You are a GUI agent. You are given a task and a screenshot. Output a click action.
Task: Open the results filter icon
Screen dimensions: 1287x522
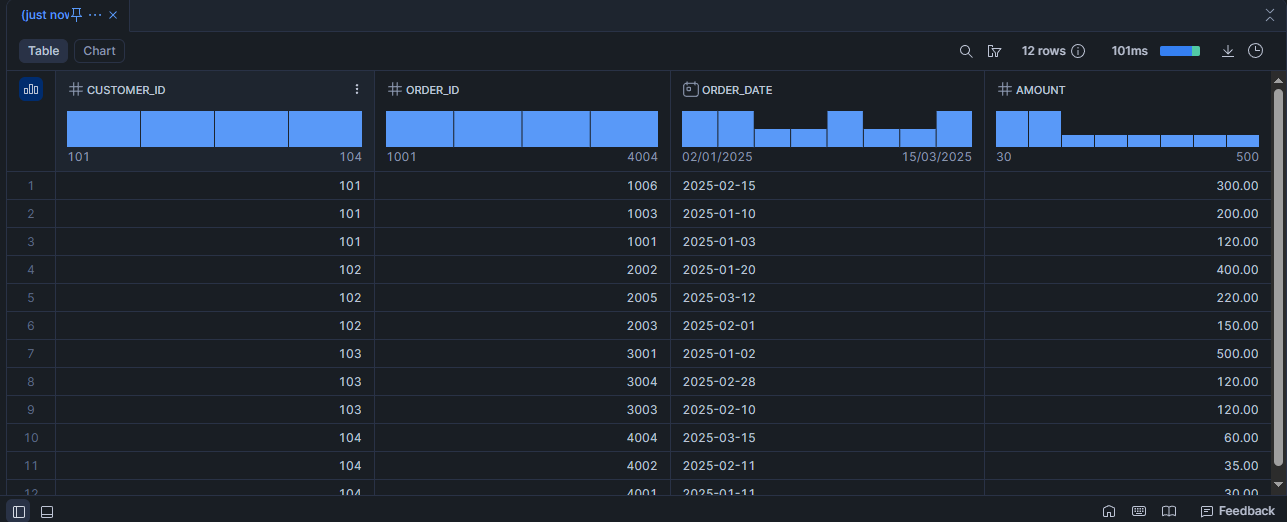point(994,51)
